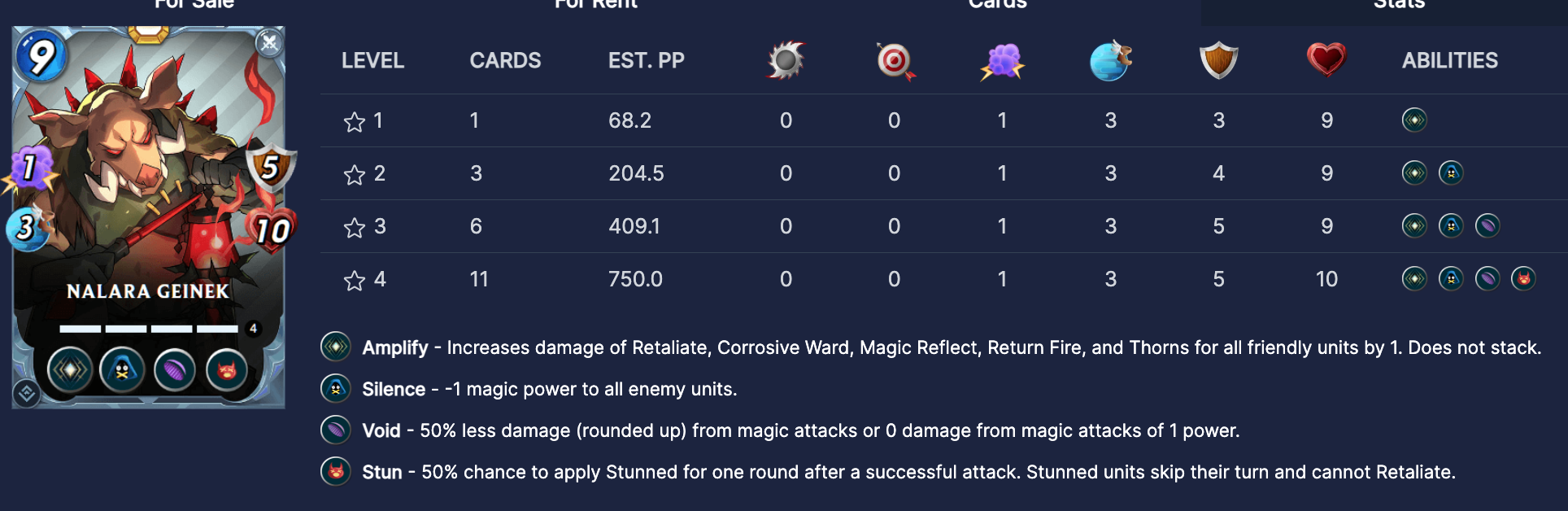The width and height of the screenshot is (1568, 511).
Task: Open the For Rent tab
Action: click(x=595, y=5)
